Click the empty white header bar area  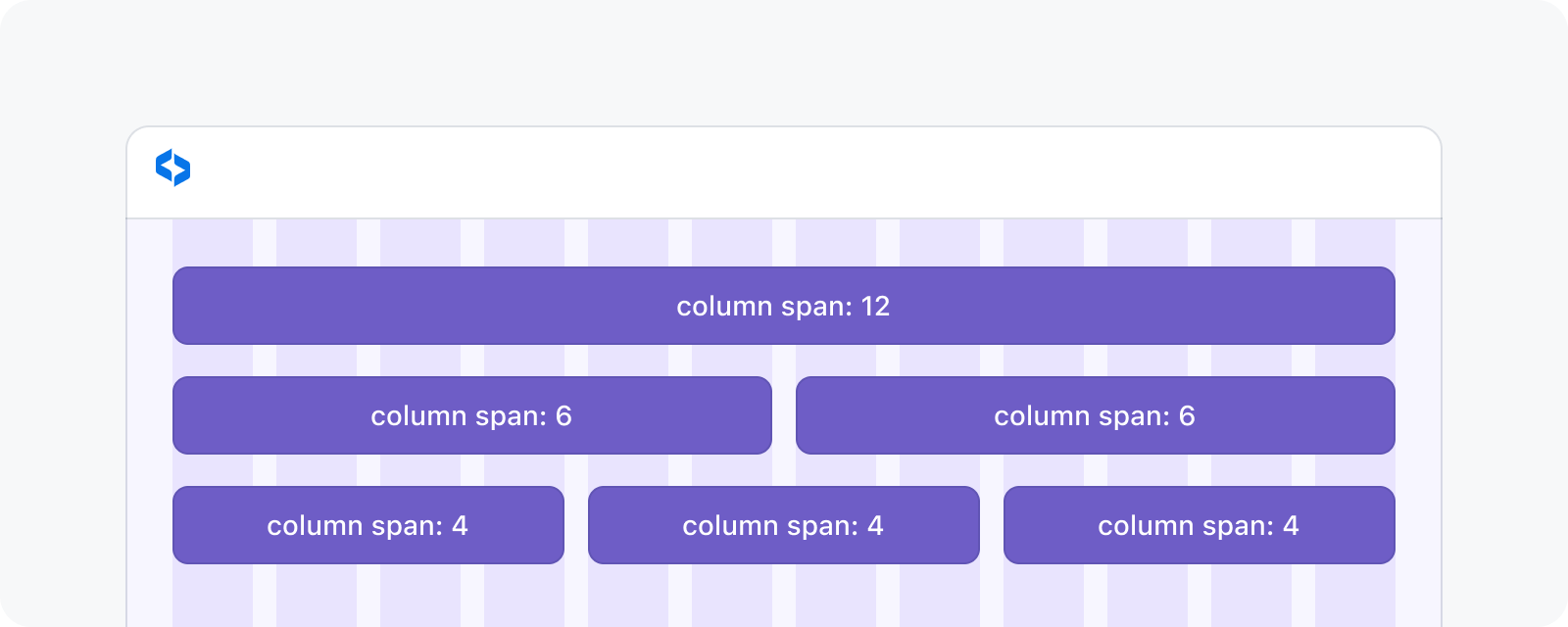pyautogui.click(x=784, y=173)
